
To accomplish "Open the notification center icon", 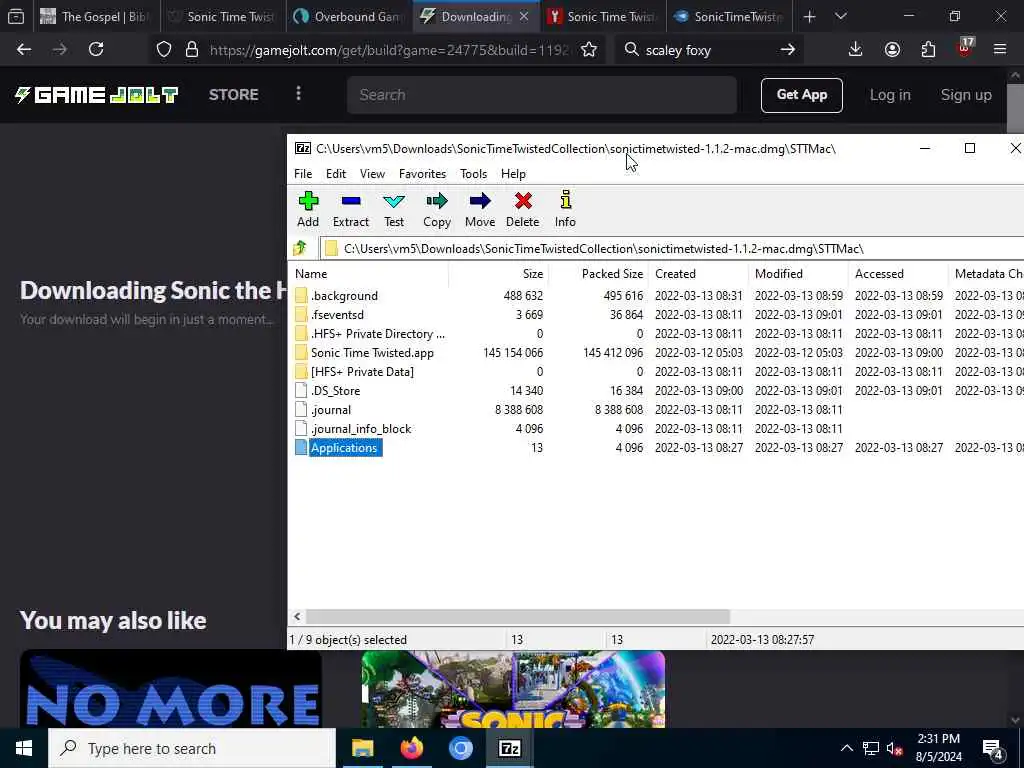I will 993,749.
